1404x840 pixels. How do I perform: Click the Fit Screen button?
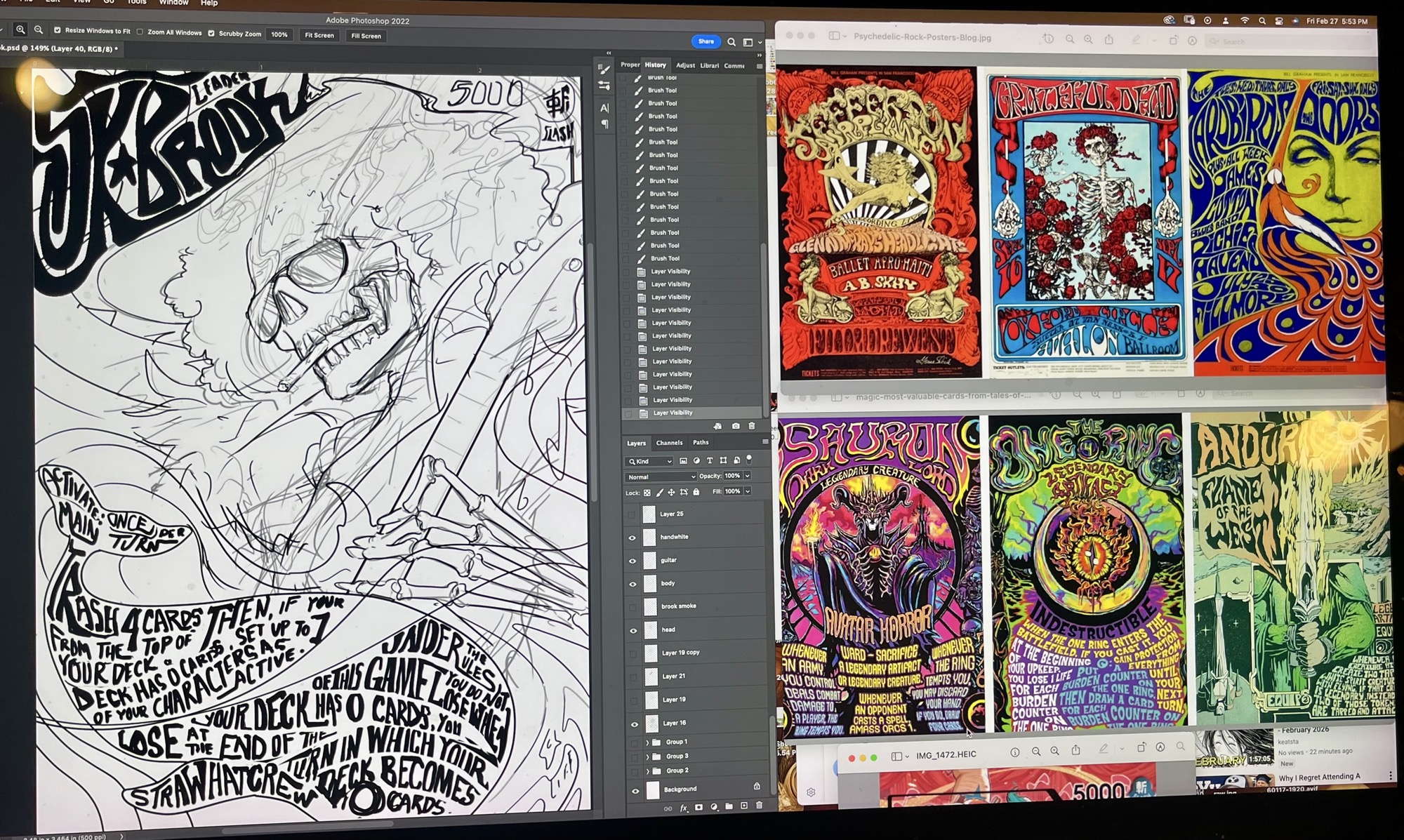319,35
